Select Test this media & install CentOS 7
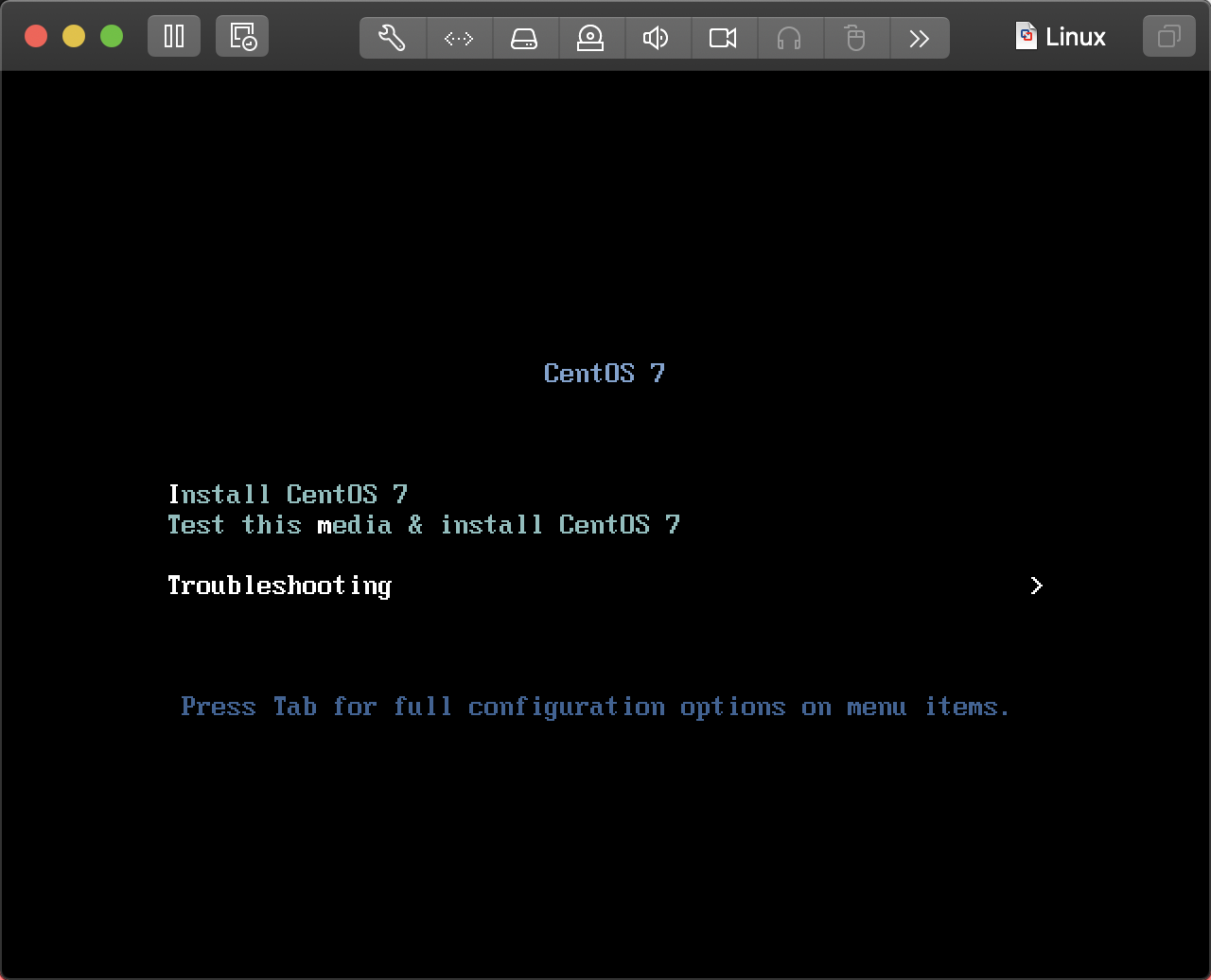Image resolution: width=1211 pixels, height=980 pixels. click(x=424, y=524)
